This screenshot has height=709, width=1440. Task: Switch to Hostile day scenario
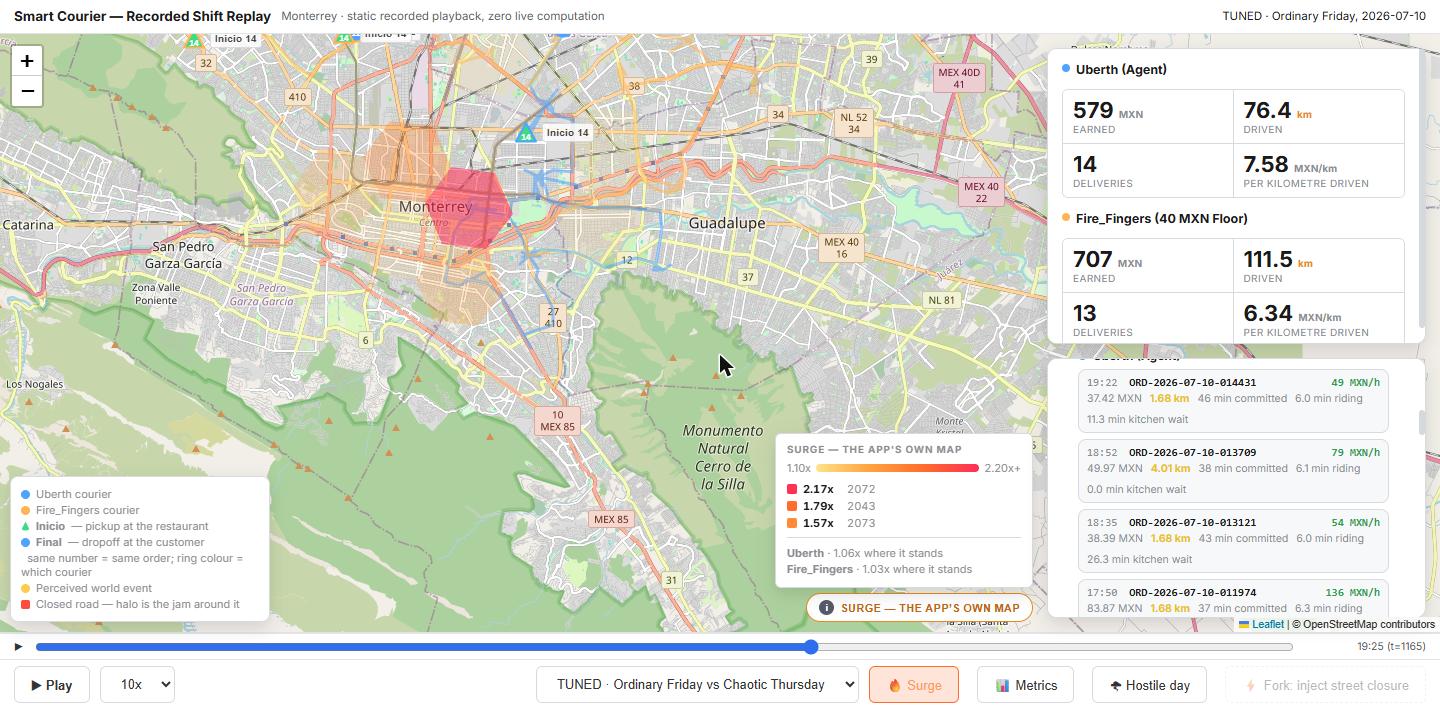pyautogui.click(x=1149, y=685)
